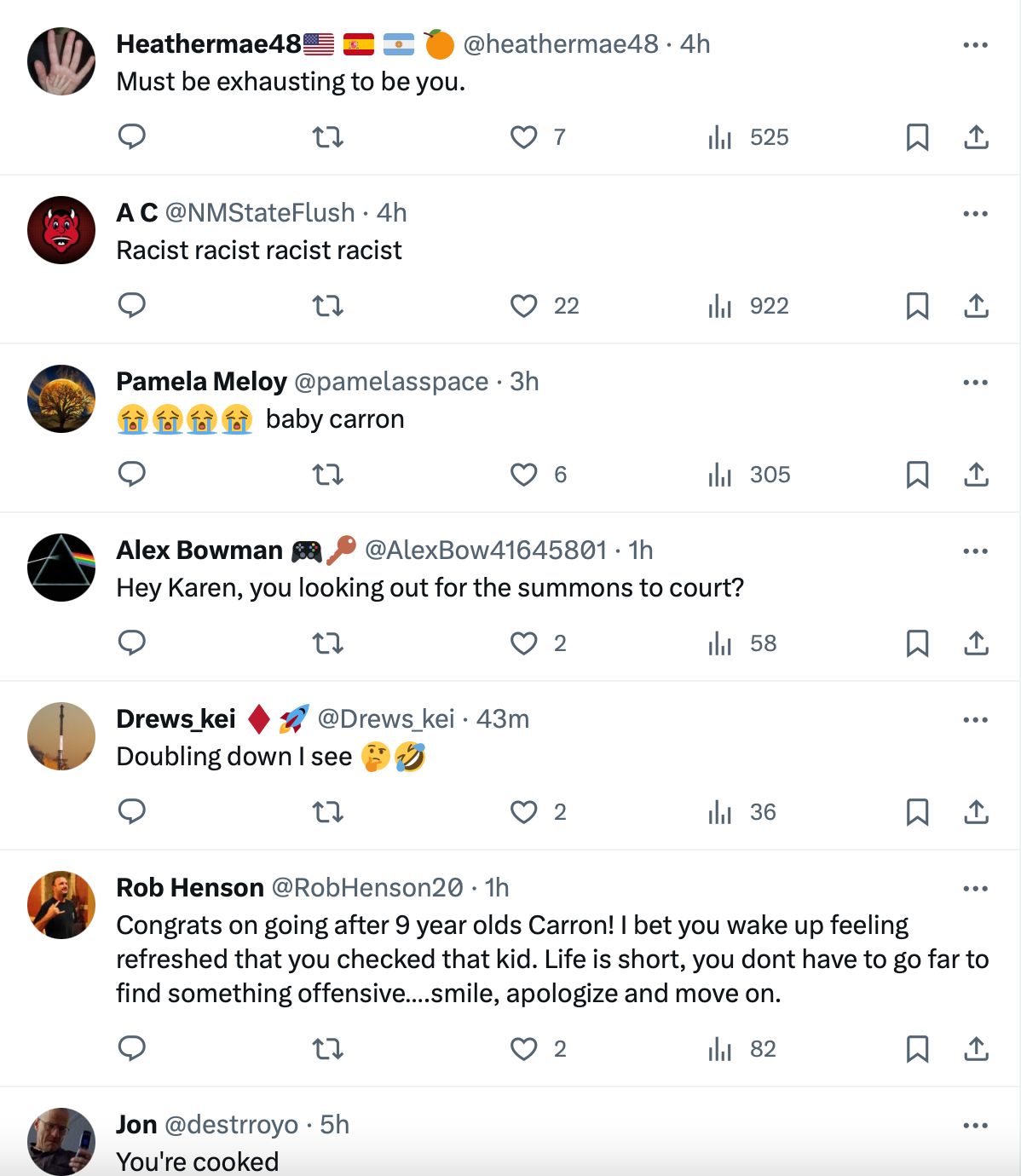Repost Rob Henson's tweet

(328, 1048)
